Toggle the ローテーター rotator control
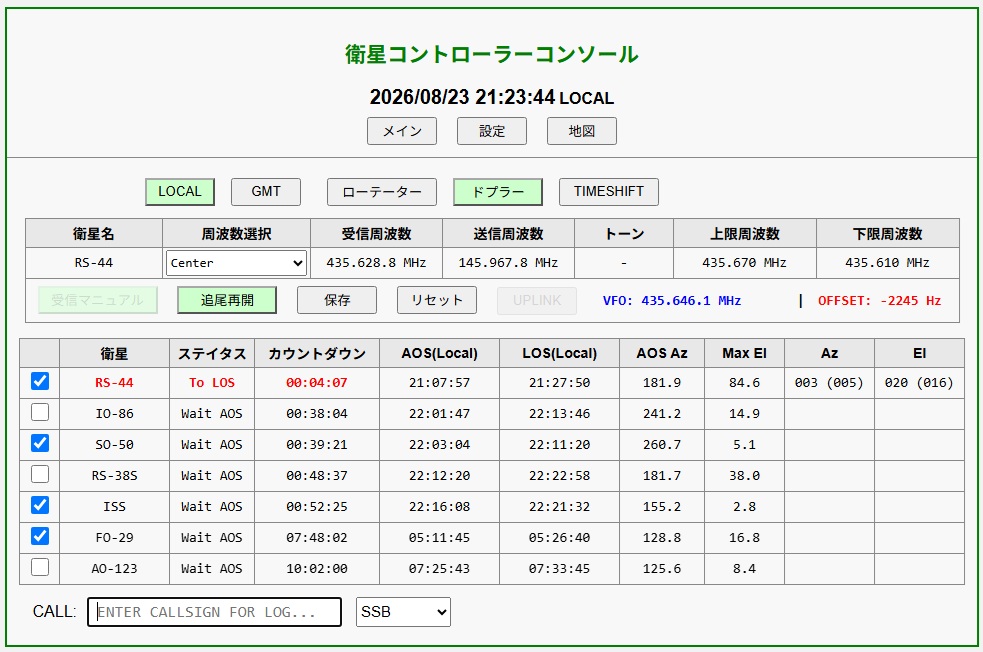 pos(382,192)
